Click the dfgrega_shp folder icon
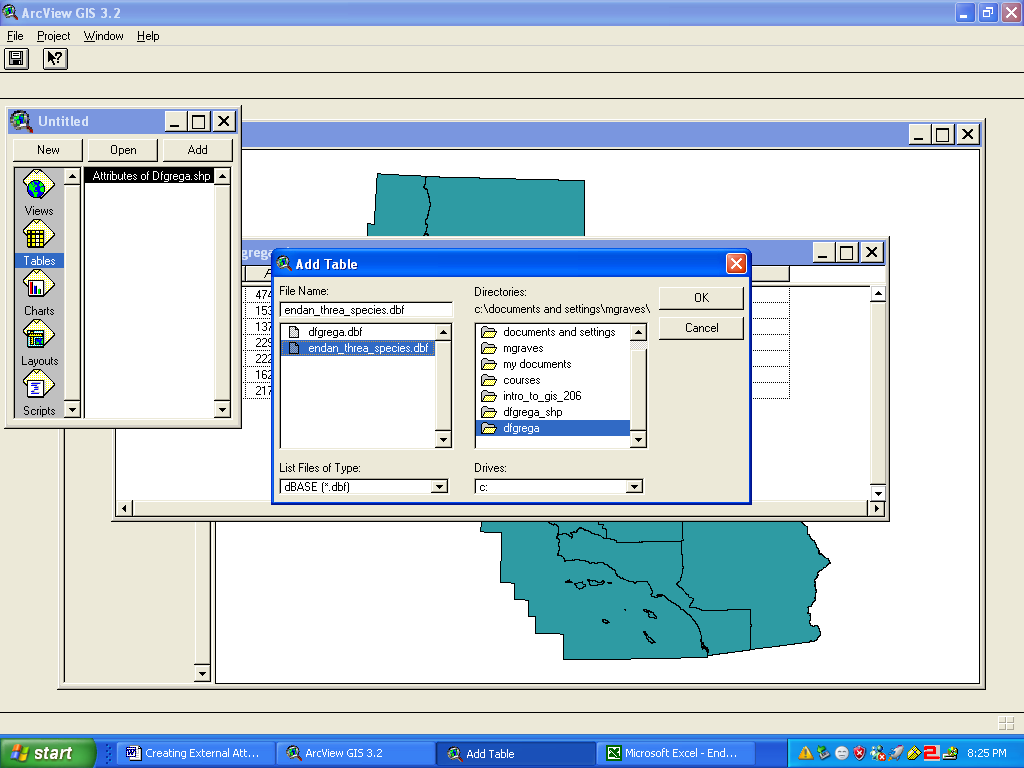Viewport: 1024px width, 768px height. (x=488, y=412)
